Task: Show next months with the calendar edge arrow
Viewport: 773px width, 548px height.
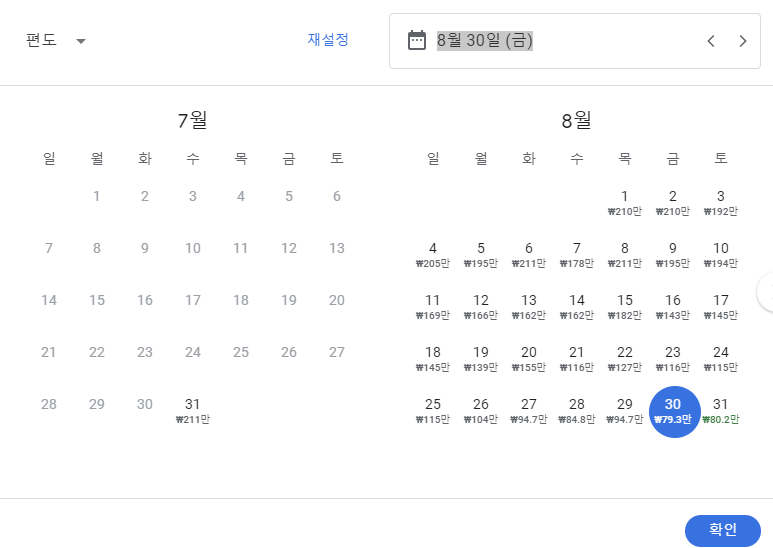Action: pyautogui.click(x=766, y=293)
